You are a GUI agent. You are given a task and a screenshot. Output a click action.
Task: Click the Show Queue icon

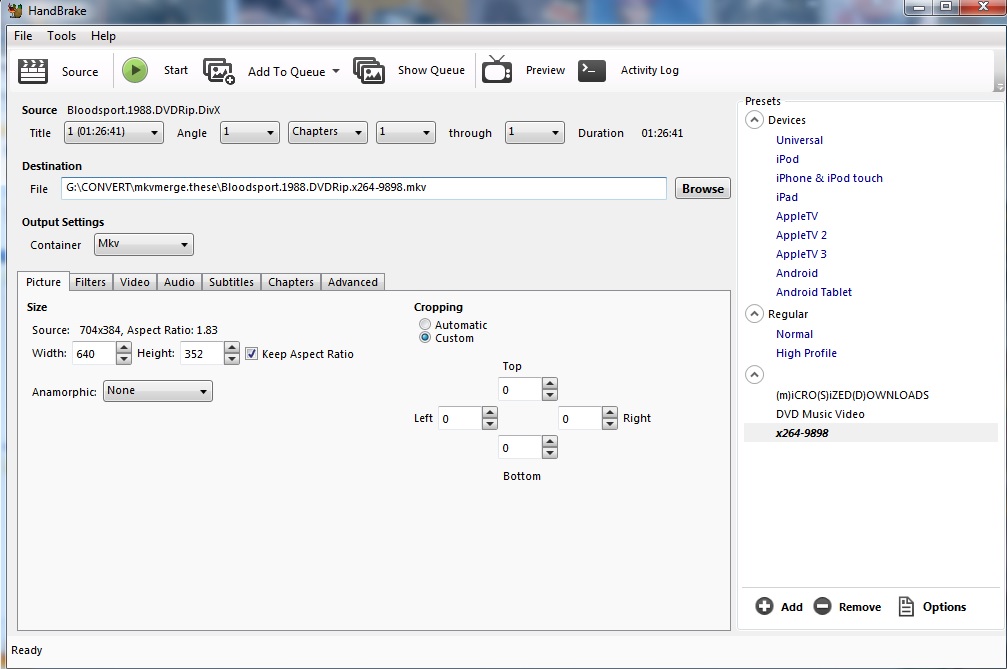(x=369, y=71)
